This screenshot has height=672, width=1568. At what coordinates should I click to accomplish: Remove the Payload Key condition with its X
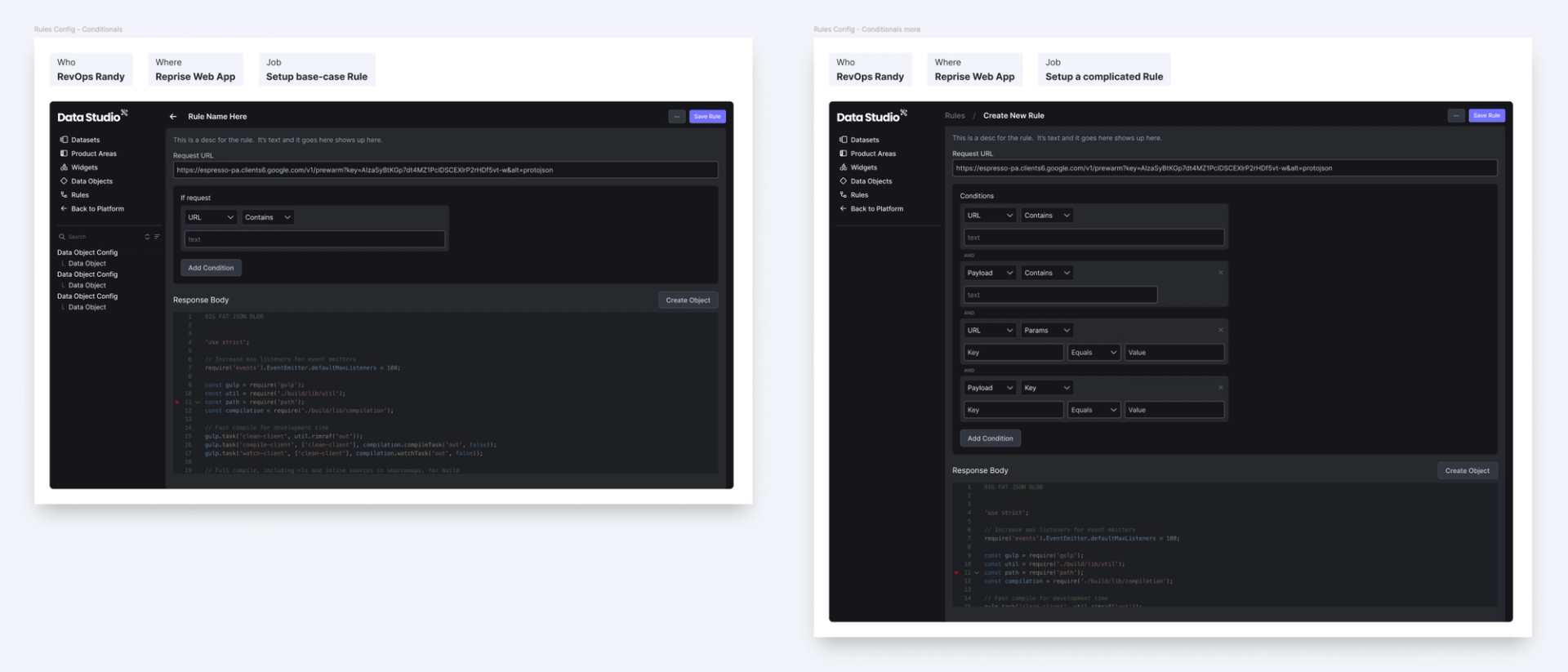pyautogui.click(x=1221, y=387)
